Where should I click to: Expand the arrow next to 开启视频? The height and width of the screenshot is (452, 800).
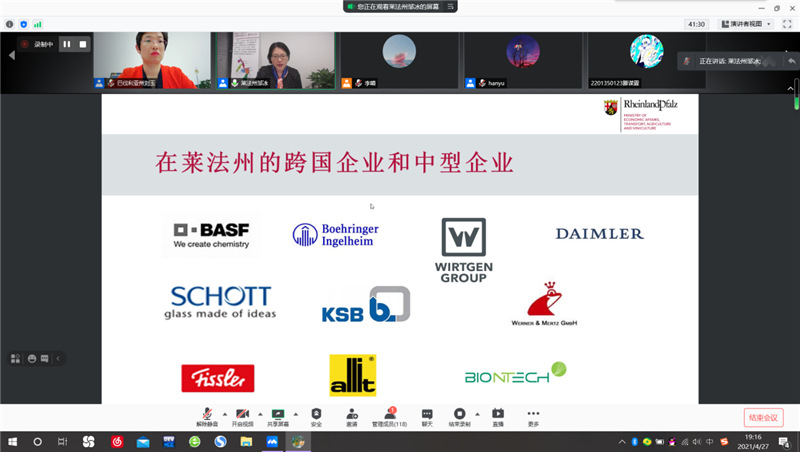click(260, 413)
